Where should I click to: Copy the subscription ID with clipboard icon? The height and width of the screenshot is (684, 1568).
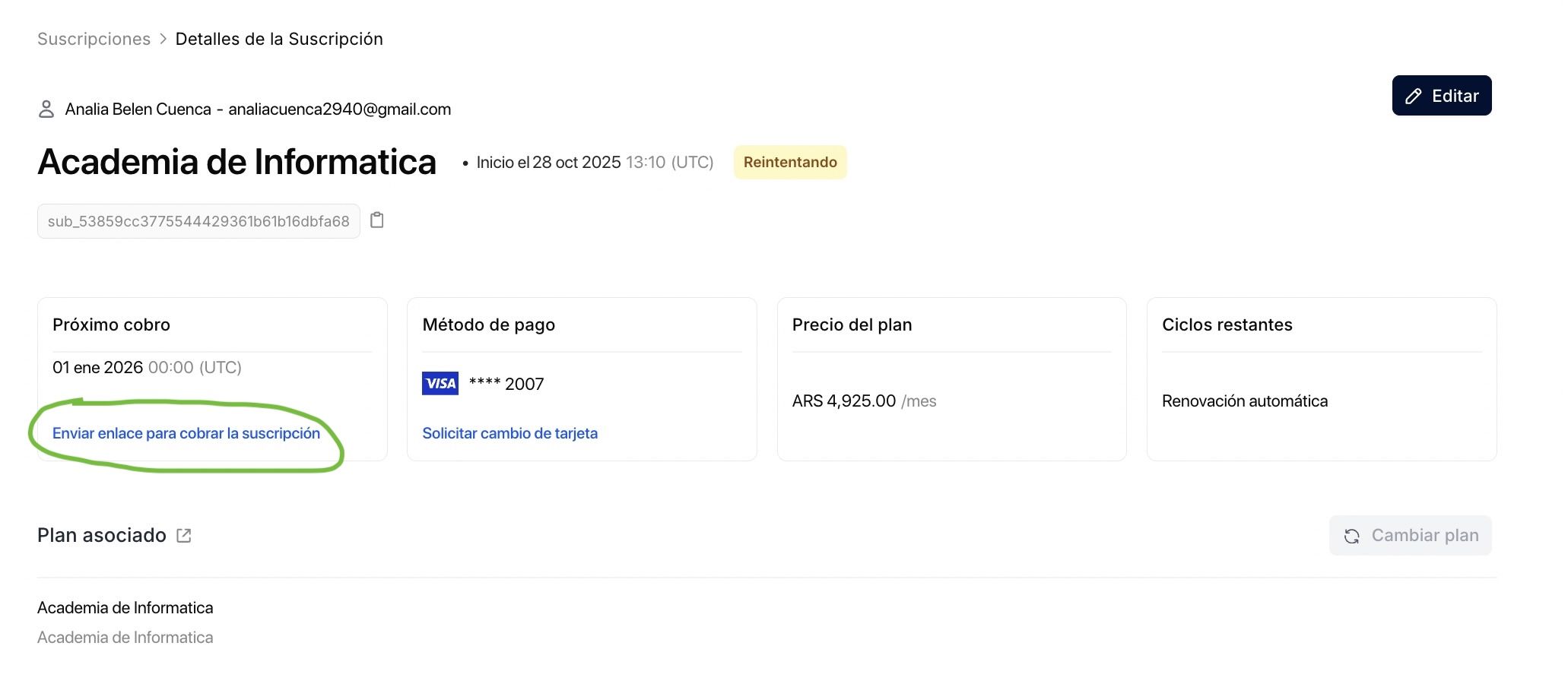click(376, 220)
